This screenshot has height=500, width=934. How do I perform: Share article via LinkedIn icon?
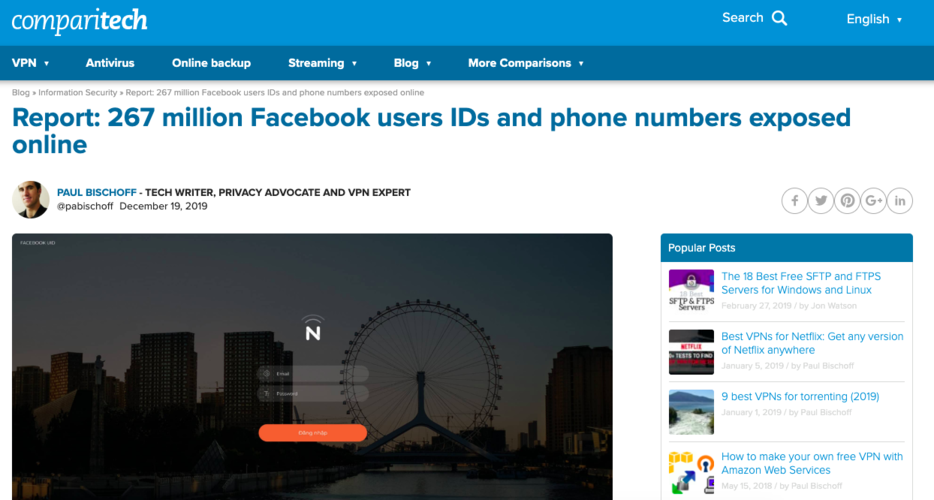899,201
